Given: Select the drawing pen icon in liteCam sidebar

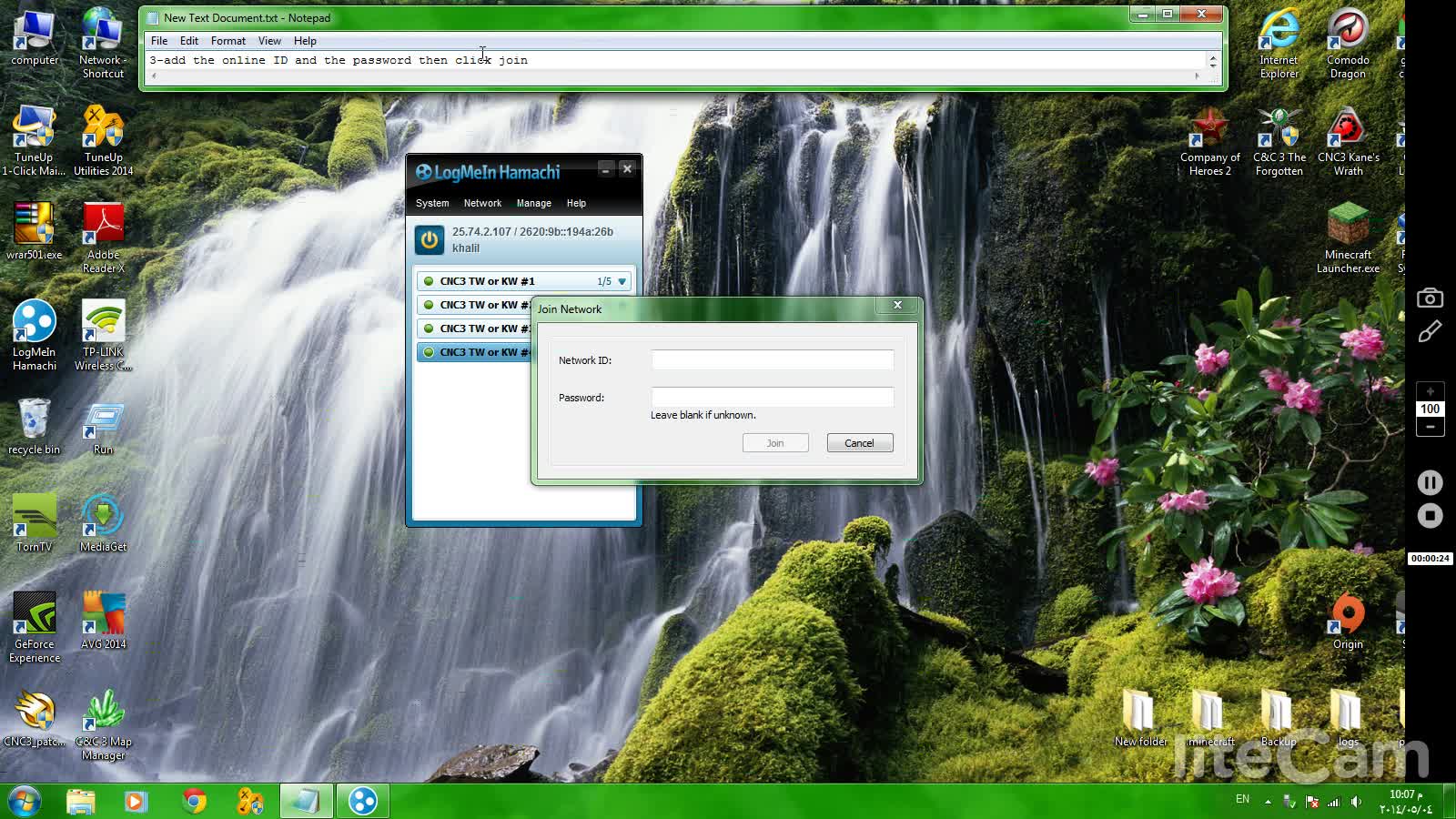Looking at the screenshot, I should [x=1431, y=332].
